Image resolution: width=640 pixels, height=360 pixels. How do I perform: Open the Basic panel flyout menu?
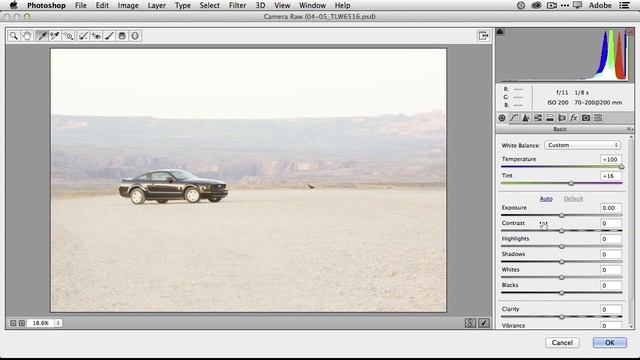tap(630, 129)
